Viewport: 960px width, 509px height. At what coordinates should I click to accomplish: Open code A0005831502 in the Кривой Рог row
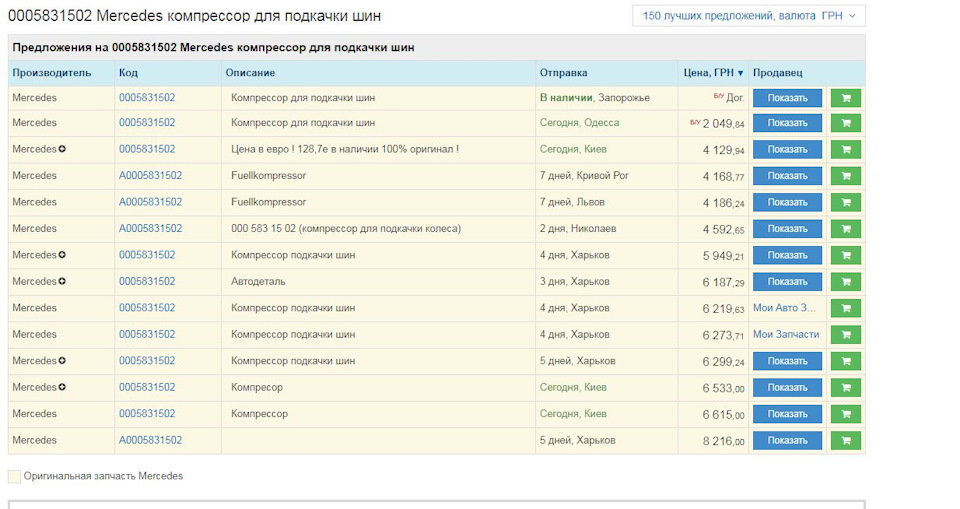[151, 175]
